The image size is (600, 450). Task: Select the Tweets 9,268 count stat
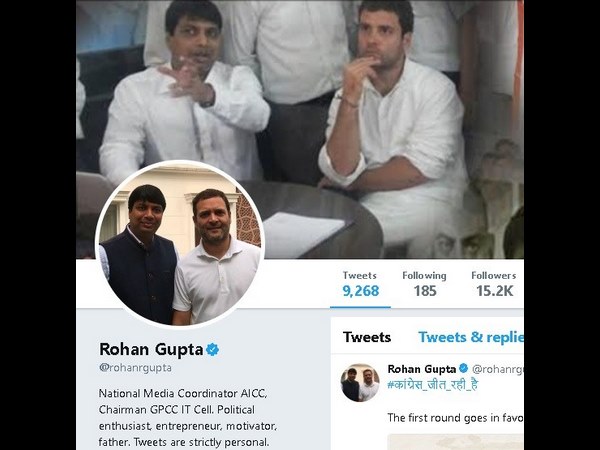(x=360, y=284)
